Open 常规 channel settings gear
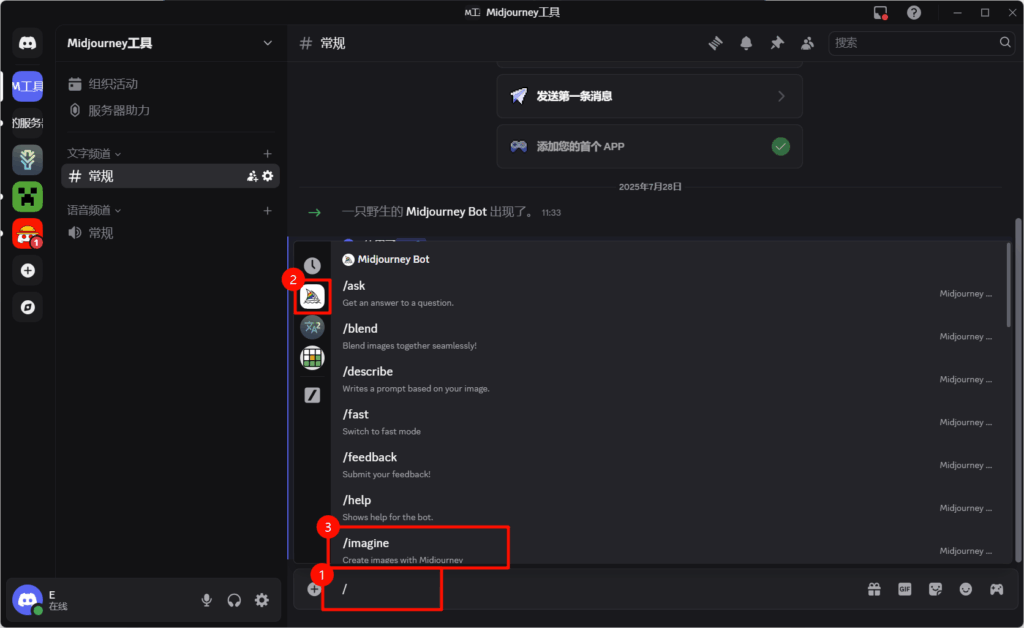Image resolution: width=1024 pixels, height=628 pixels. 268,176
